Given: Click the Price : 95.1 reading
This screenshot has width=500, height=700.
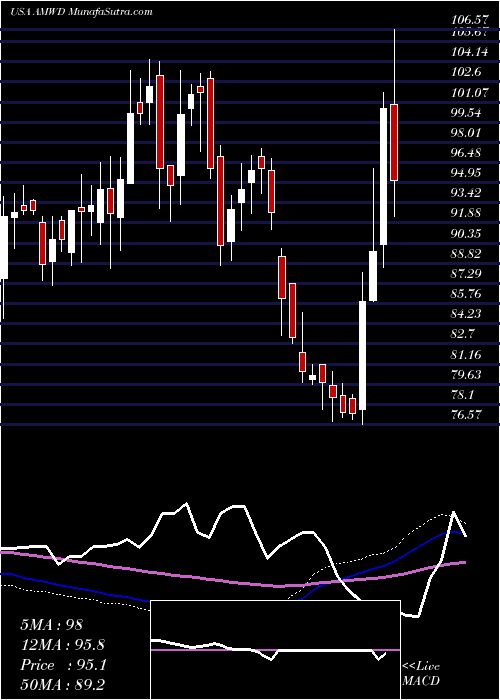Looking at the screenshot, I should coord(63,665).
